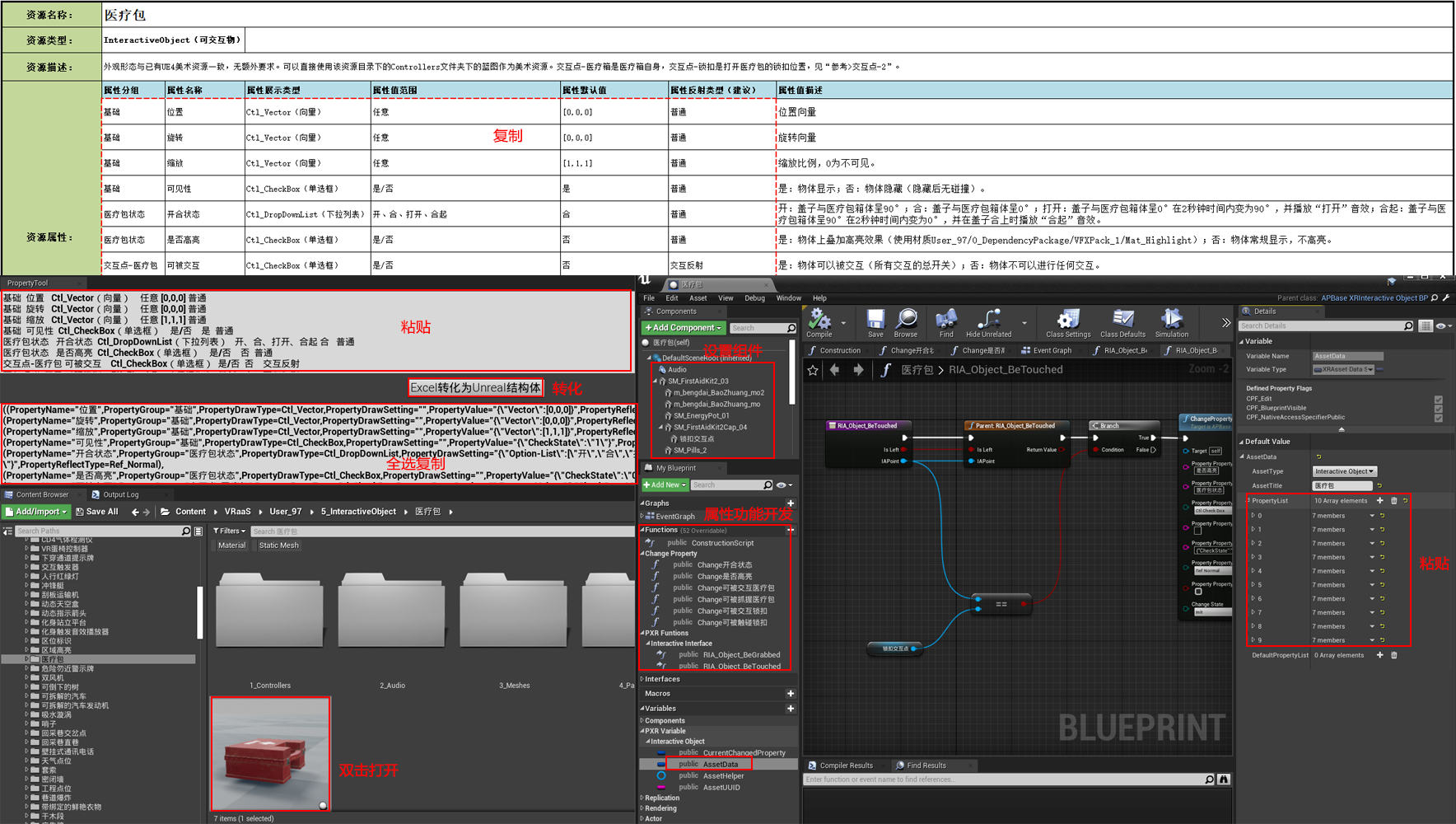
Task: Toggle the CPF_Edit property flag checkbox
Action: click(x=1439, y=399)
